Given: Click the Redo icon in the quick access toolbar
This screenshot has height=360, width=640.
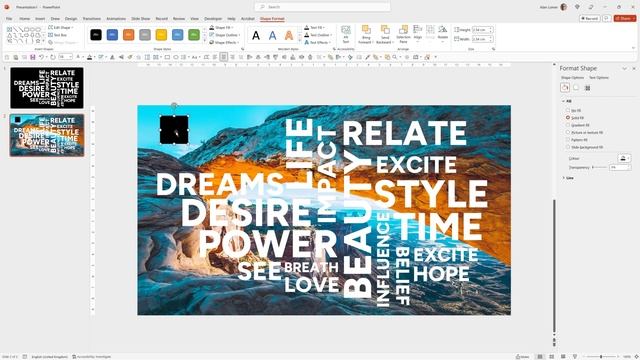Looking at the screenshot, I should (x=53, y=57).
